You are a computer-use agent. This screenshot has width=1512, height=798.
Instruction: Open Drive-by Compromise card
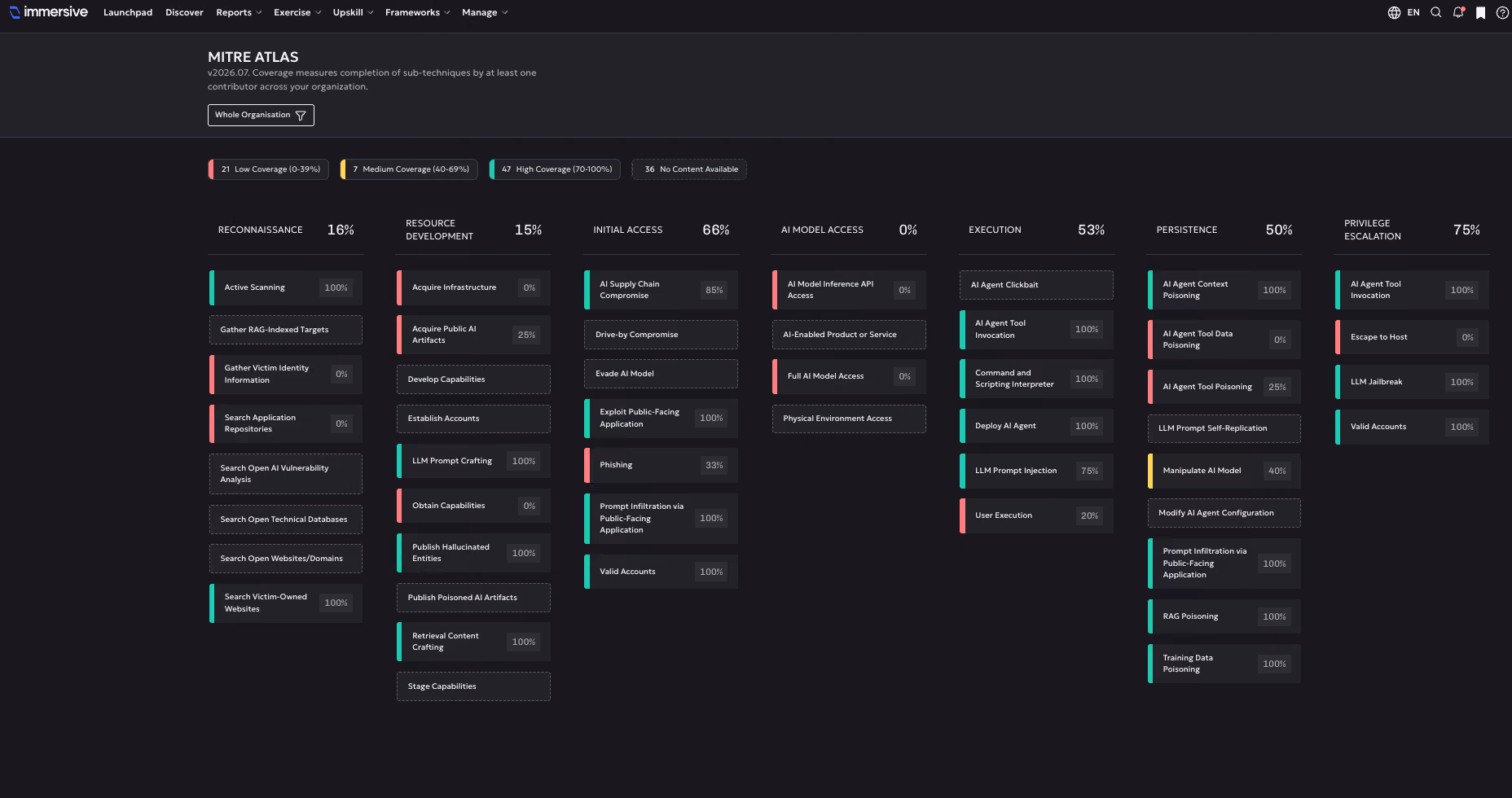point(661,335)
